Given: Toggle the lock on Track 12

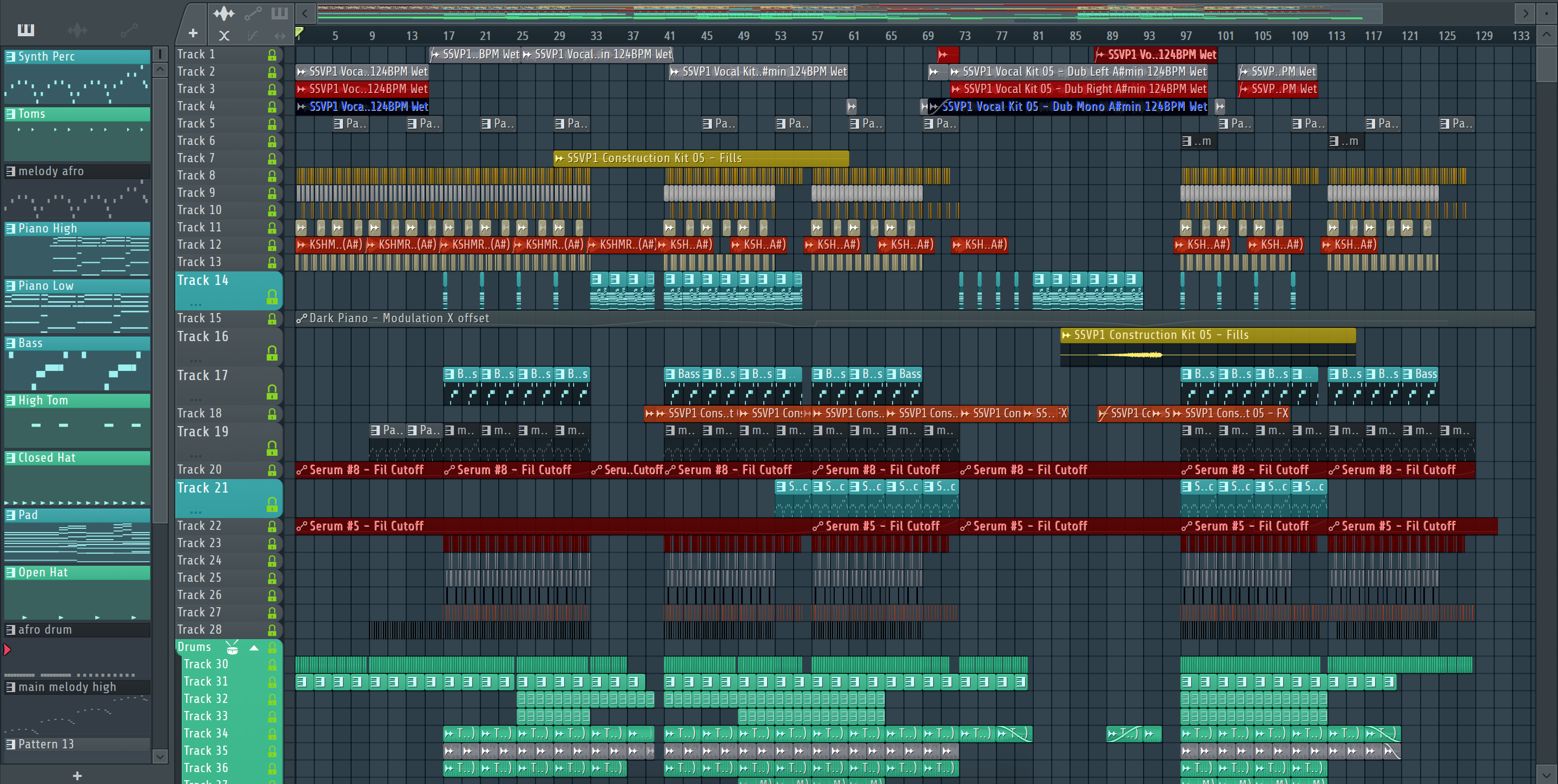Looking at the screenshot, I should (x=272, y=245).
